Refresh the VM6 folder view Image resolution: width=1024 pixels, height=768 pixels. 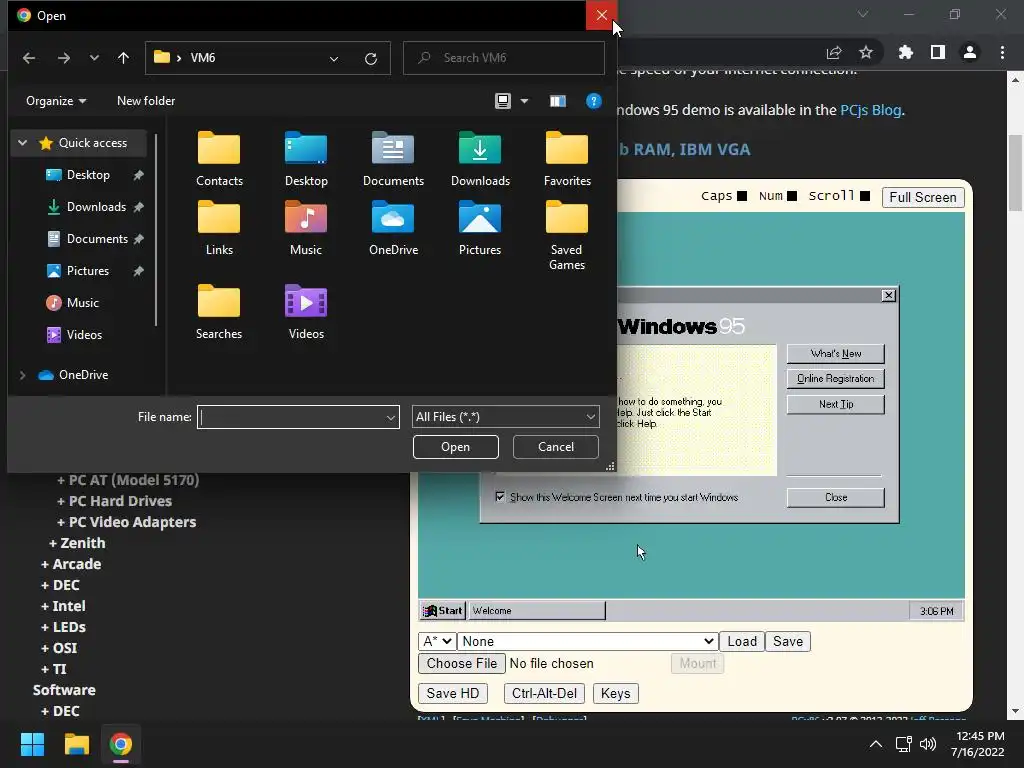click(x=371, y=59)
